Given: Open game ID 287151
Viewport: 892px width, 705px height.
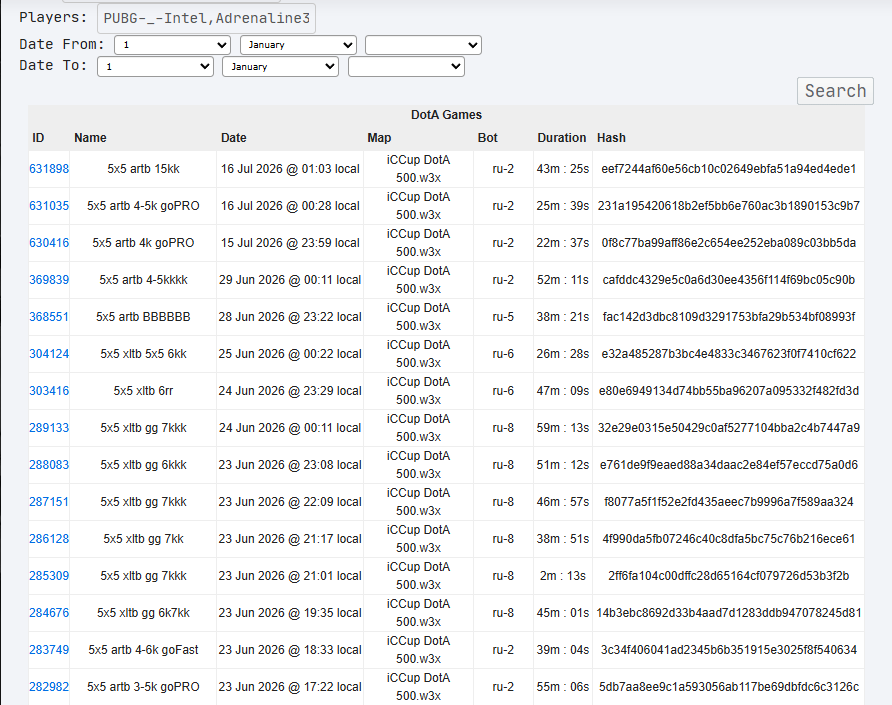Looking at the screenshot, I should (49, 502).
